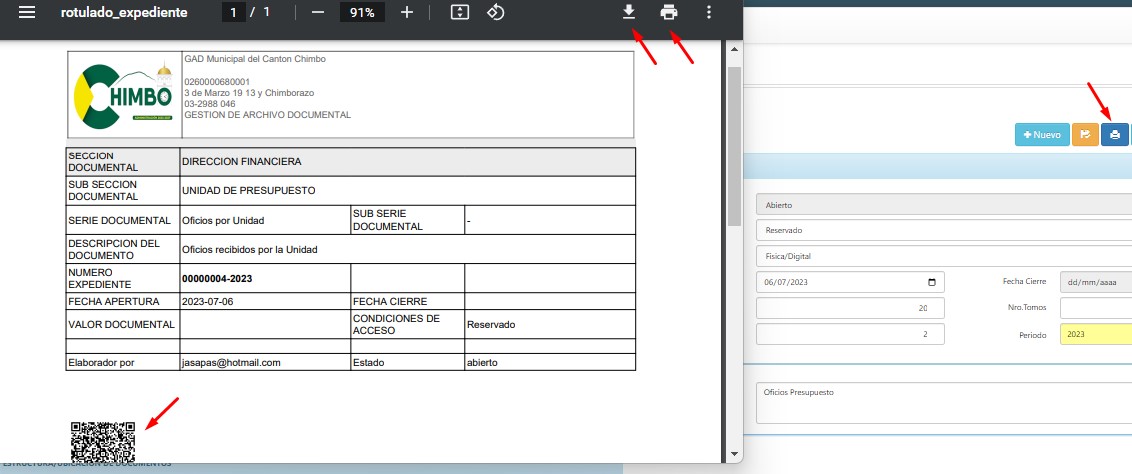1132x474 pixels.
Task: Select the zoom percentage field 91%
Action: pyautogui.click(x=362, y=12)
